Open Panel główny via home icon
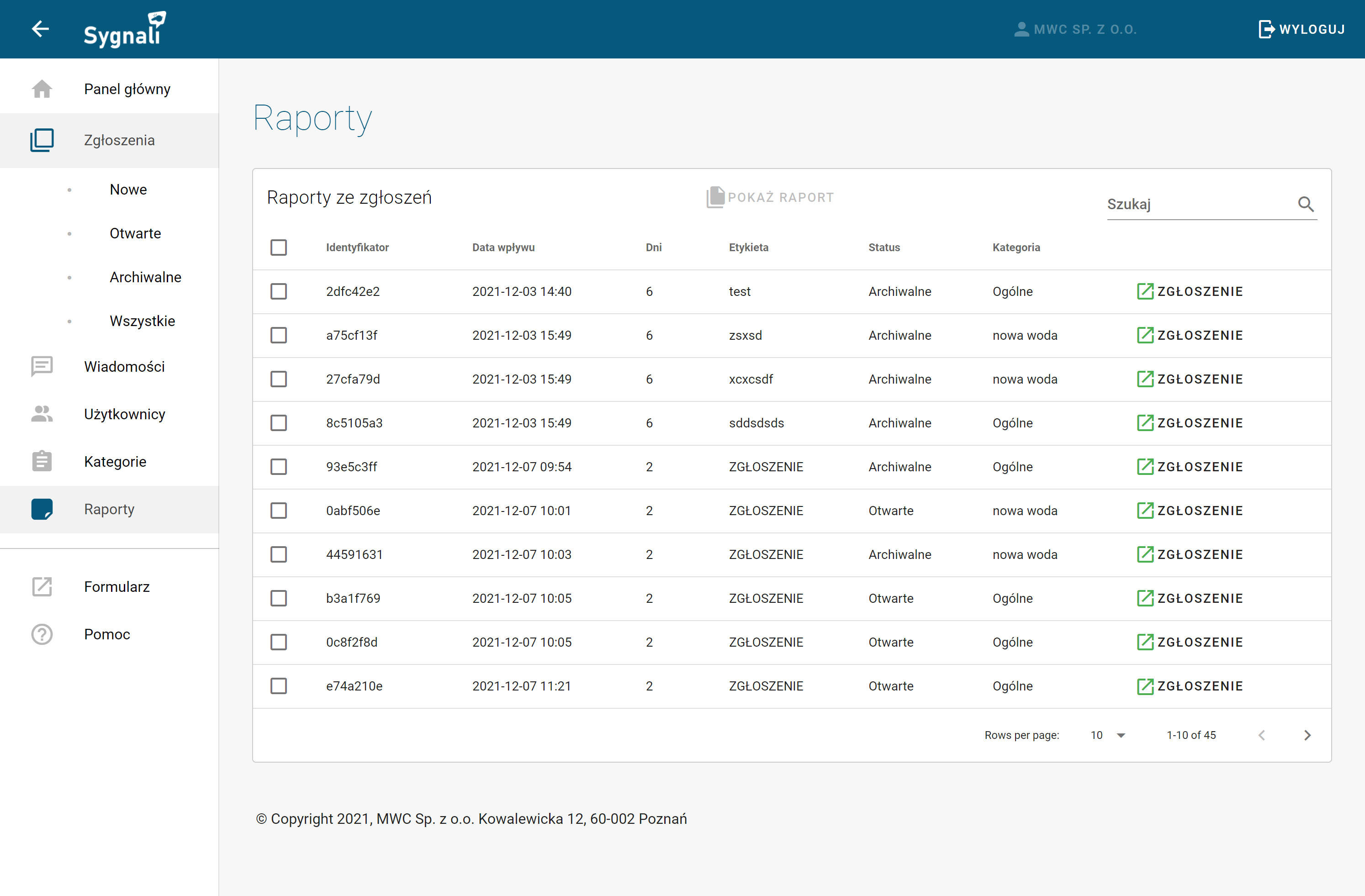The height and width of the screenshot is (896, 1365). point(42,89)
